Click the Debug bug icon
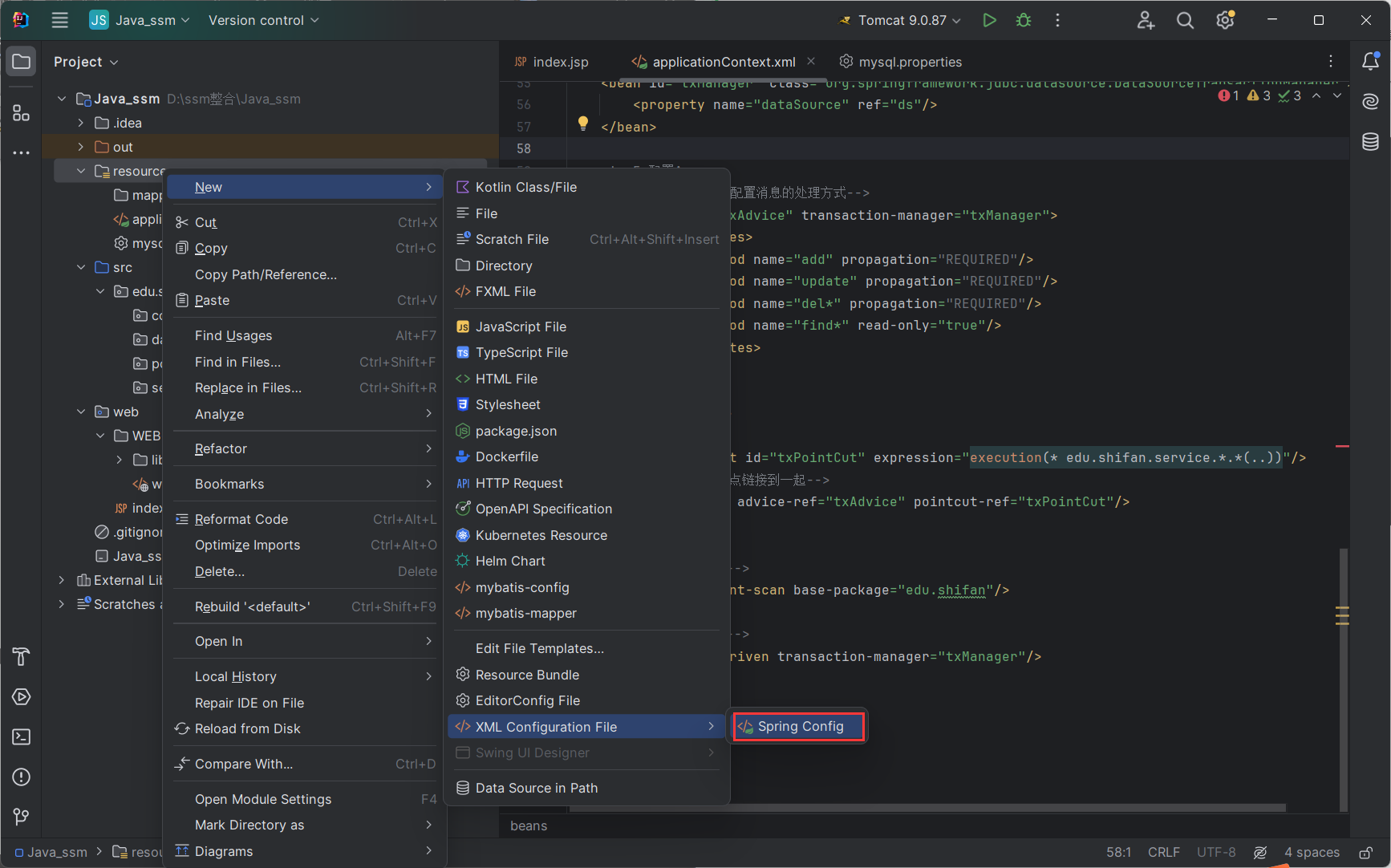Screen dimensions: 1391x868 (x=1024, y=20)
